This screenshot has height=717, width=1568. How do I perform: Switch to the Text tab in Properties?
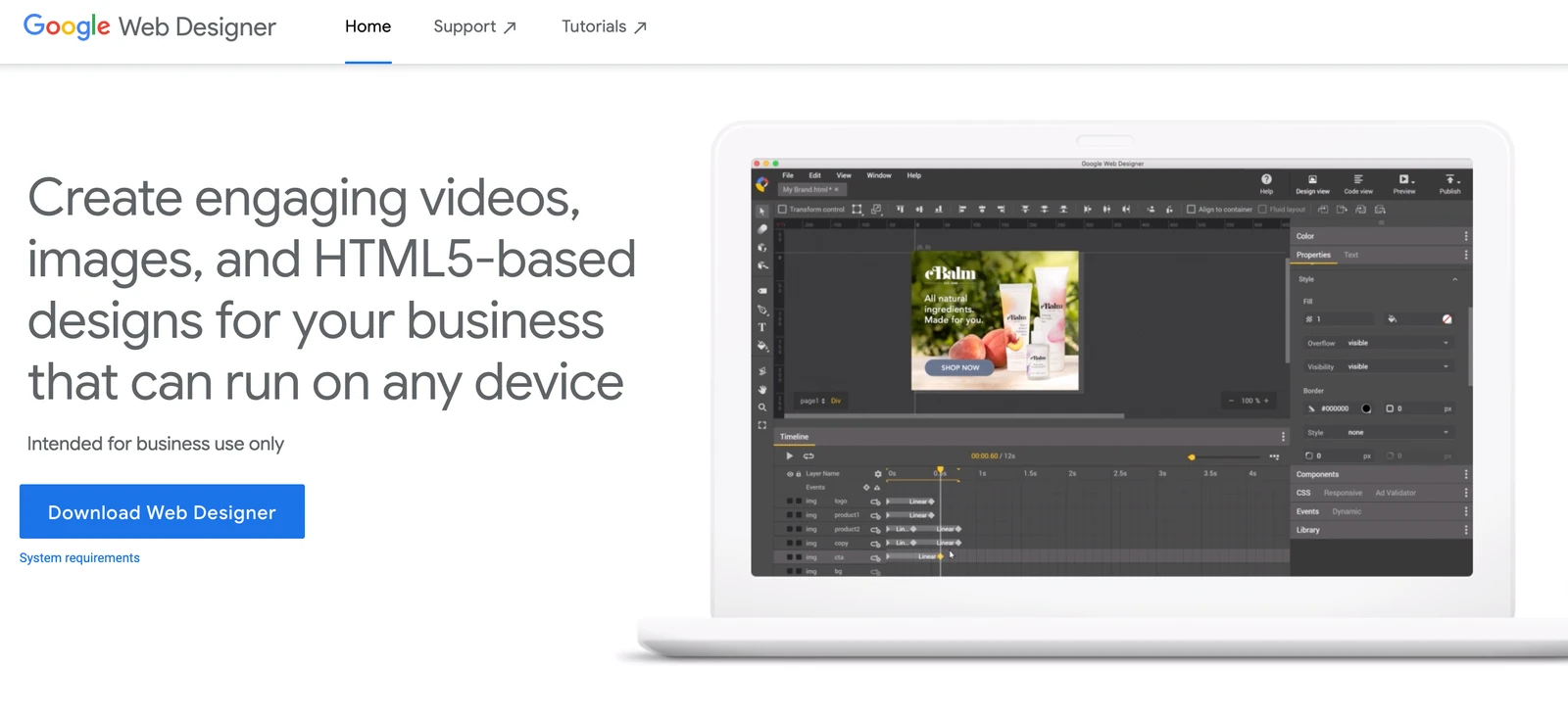(1351, 255)
